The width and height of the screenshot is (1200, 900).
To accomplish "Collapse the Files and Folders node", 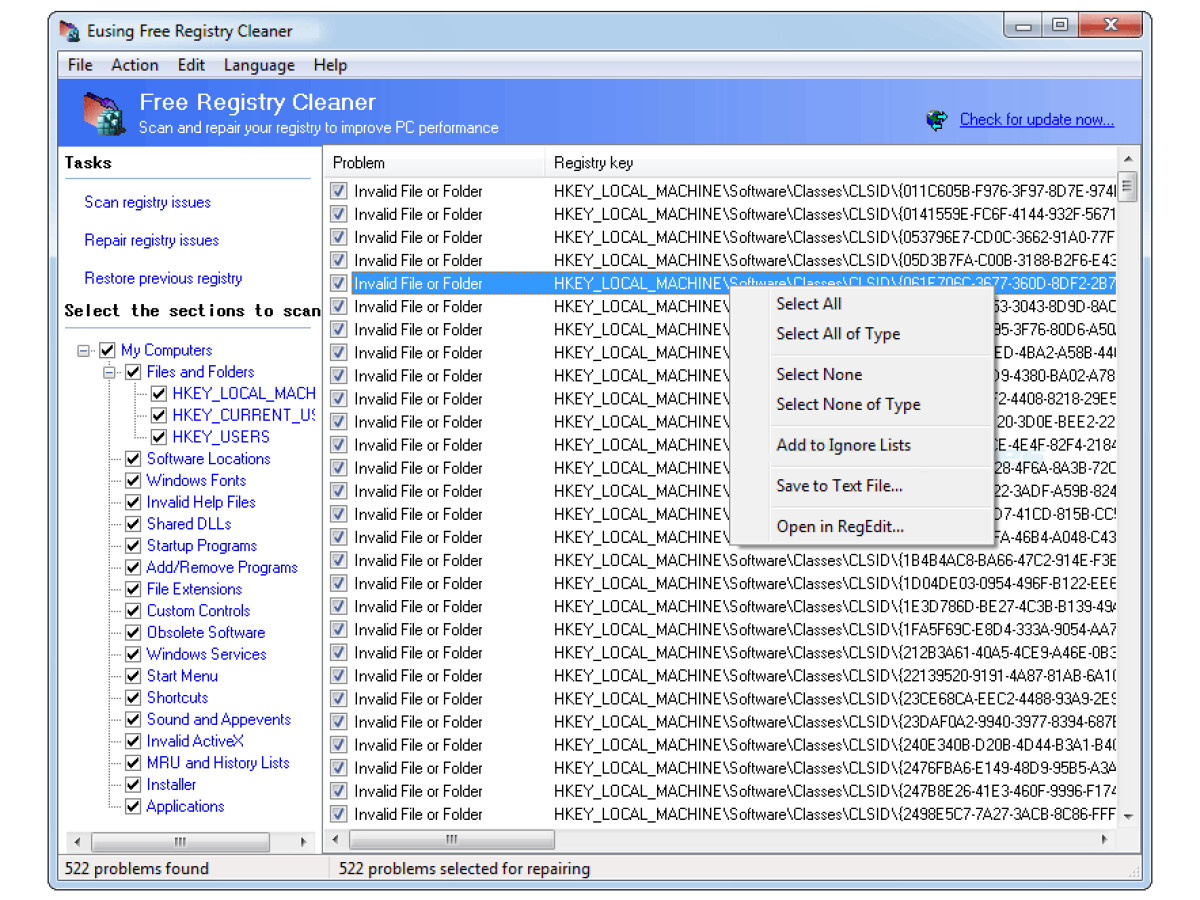I will [108, 372].
